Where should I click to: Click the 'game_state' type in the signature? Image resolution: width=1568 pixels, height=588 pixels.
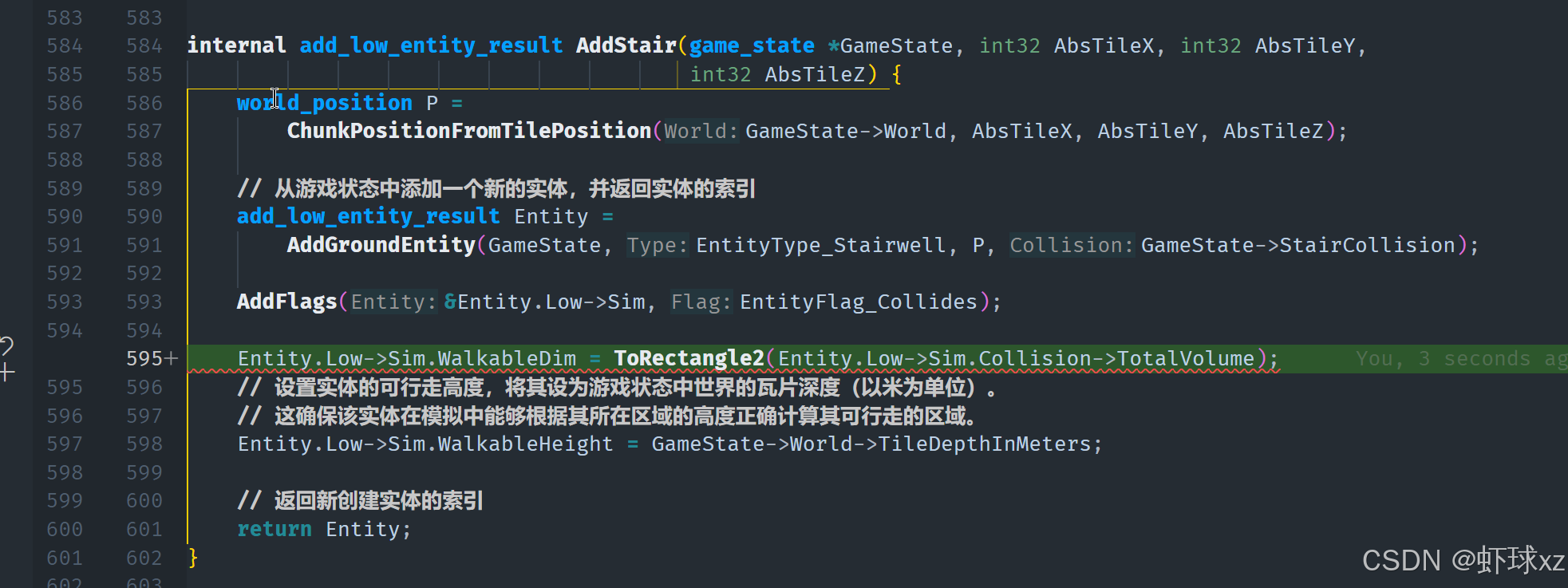(x=752, y=45)
